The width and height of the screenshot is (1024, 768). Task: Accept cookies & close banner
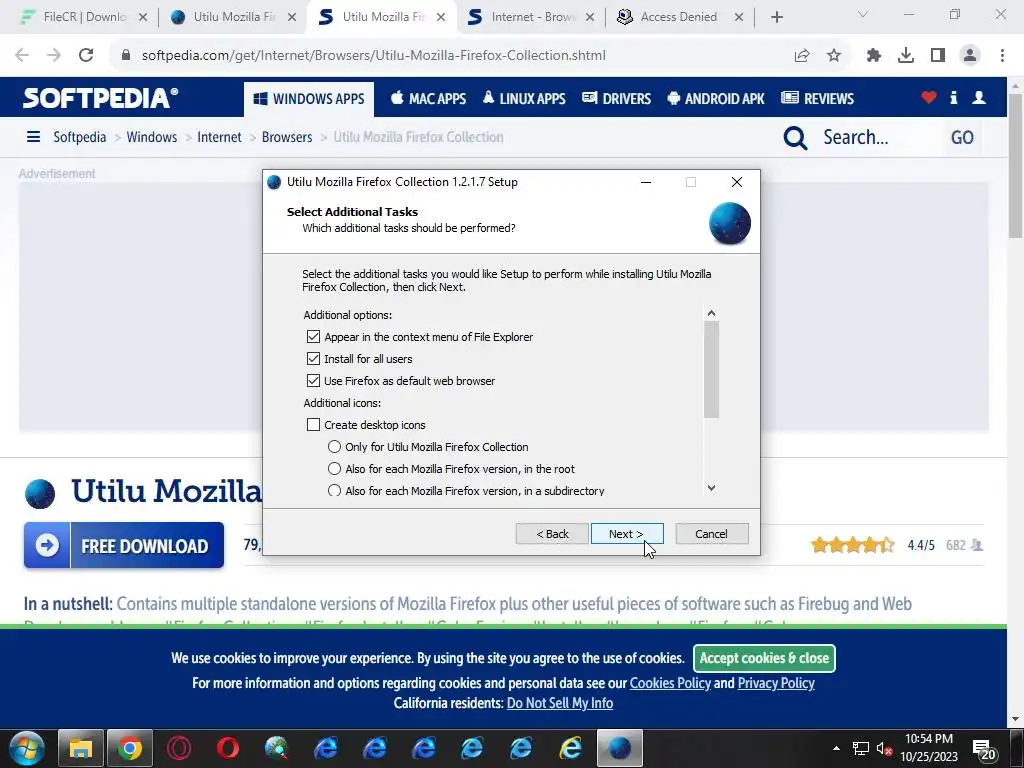click(764, 658)
